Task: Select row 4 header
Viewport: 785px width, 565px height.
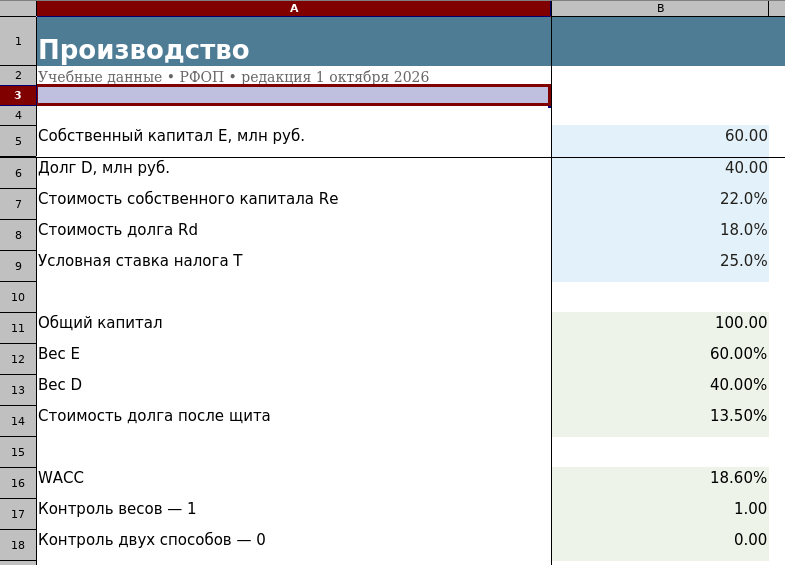Action: click(x=18, y=115)
